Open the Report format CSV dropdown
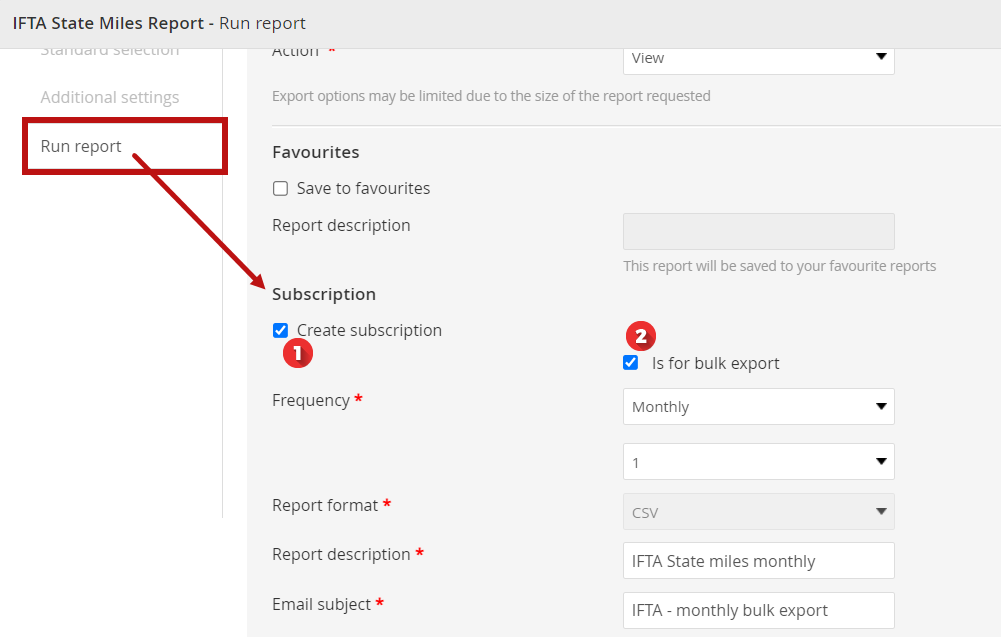The image size is (1001, 637). (x=758, y=511)
